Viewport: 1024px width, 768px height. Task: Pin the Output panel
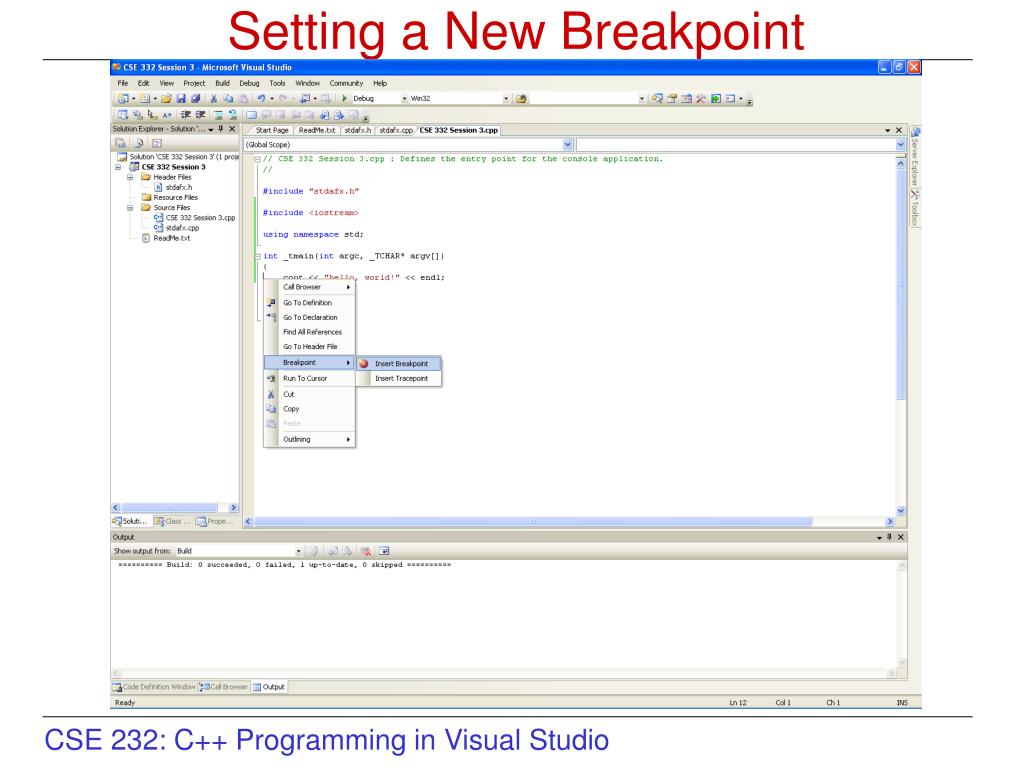tap(889, 537)
